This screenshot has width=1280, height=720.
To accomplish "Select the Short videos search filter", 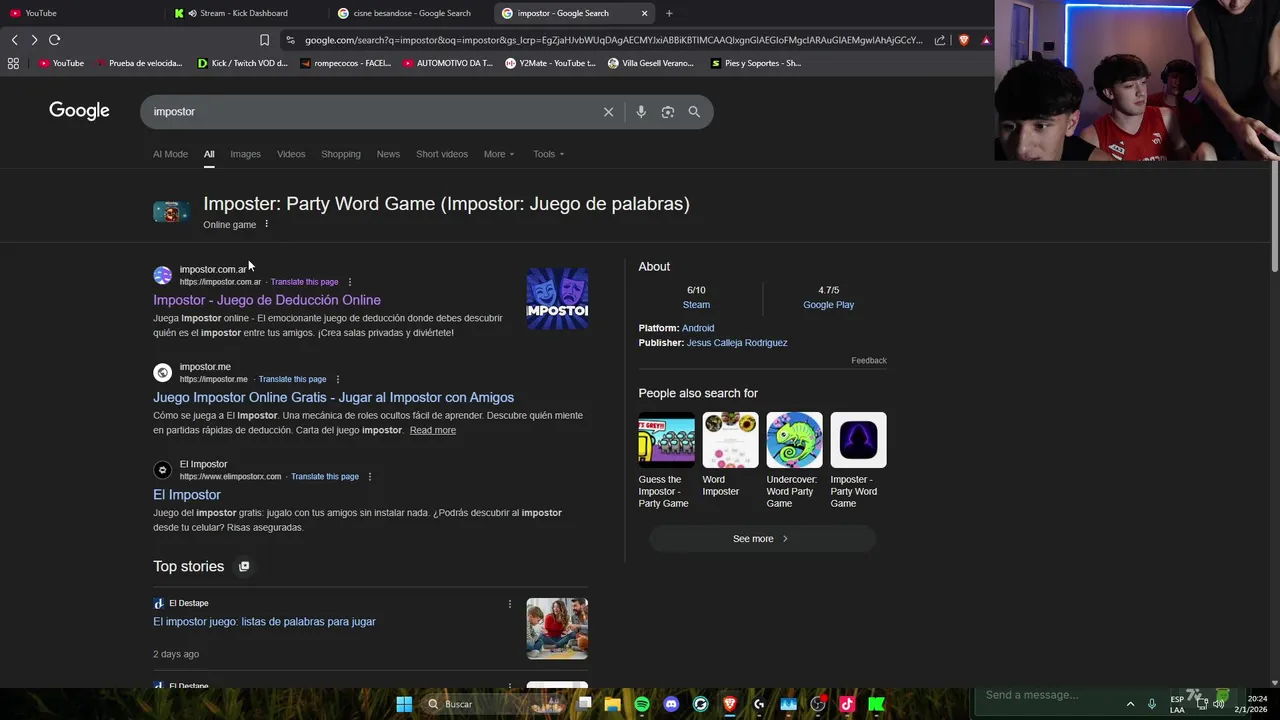I will [442, 154].
